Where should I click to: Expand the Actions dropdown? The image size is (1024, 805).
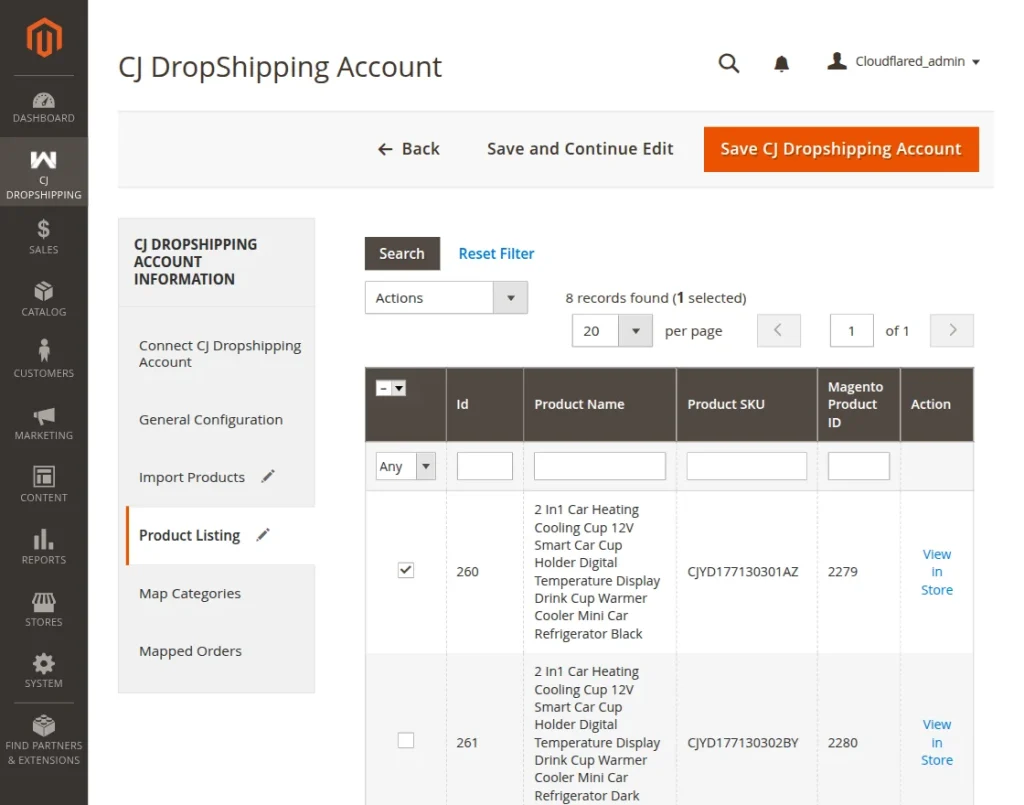click(446, 298)
